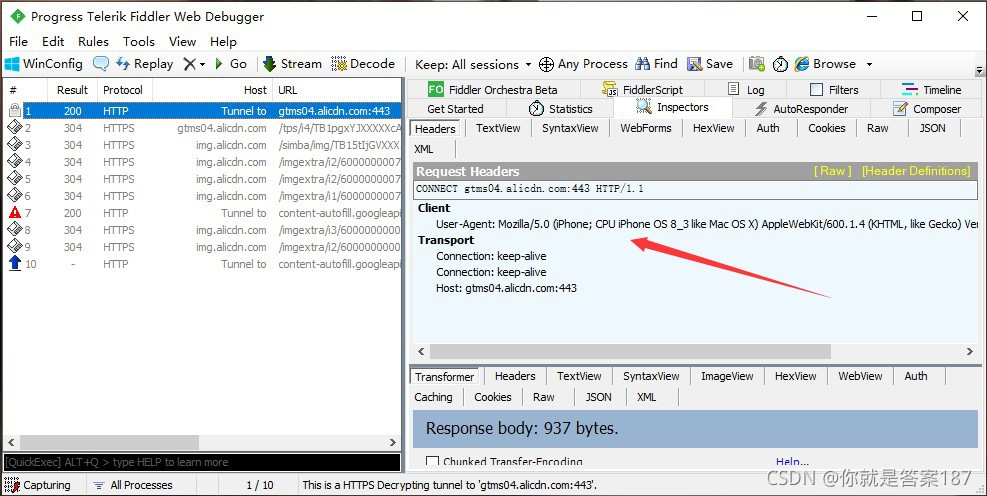Screen dimensions: 987x496
Task: Open the Edit menu
Action: point(53,42)
